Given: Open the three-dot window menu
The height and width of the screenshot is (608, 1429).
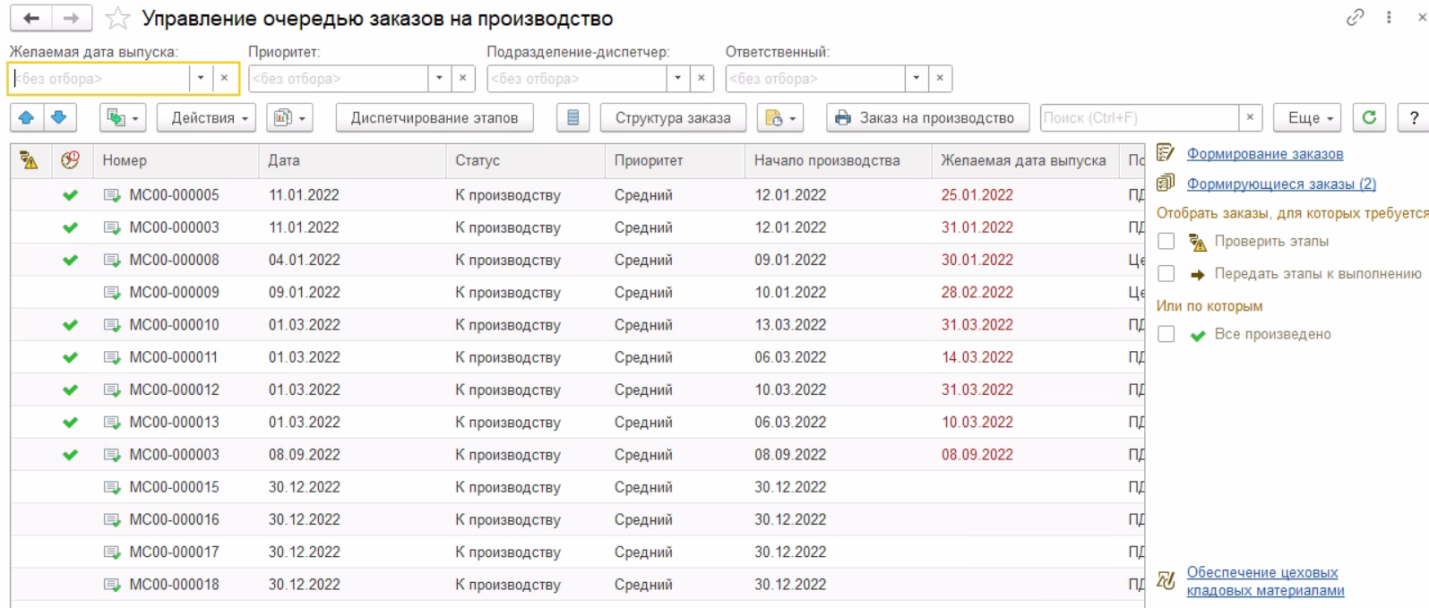Looking at the screenshot, I should click(1389, 18).
